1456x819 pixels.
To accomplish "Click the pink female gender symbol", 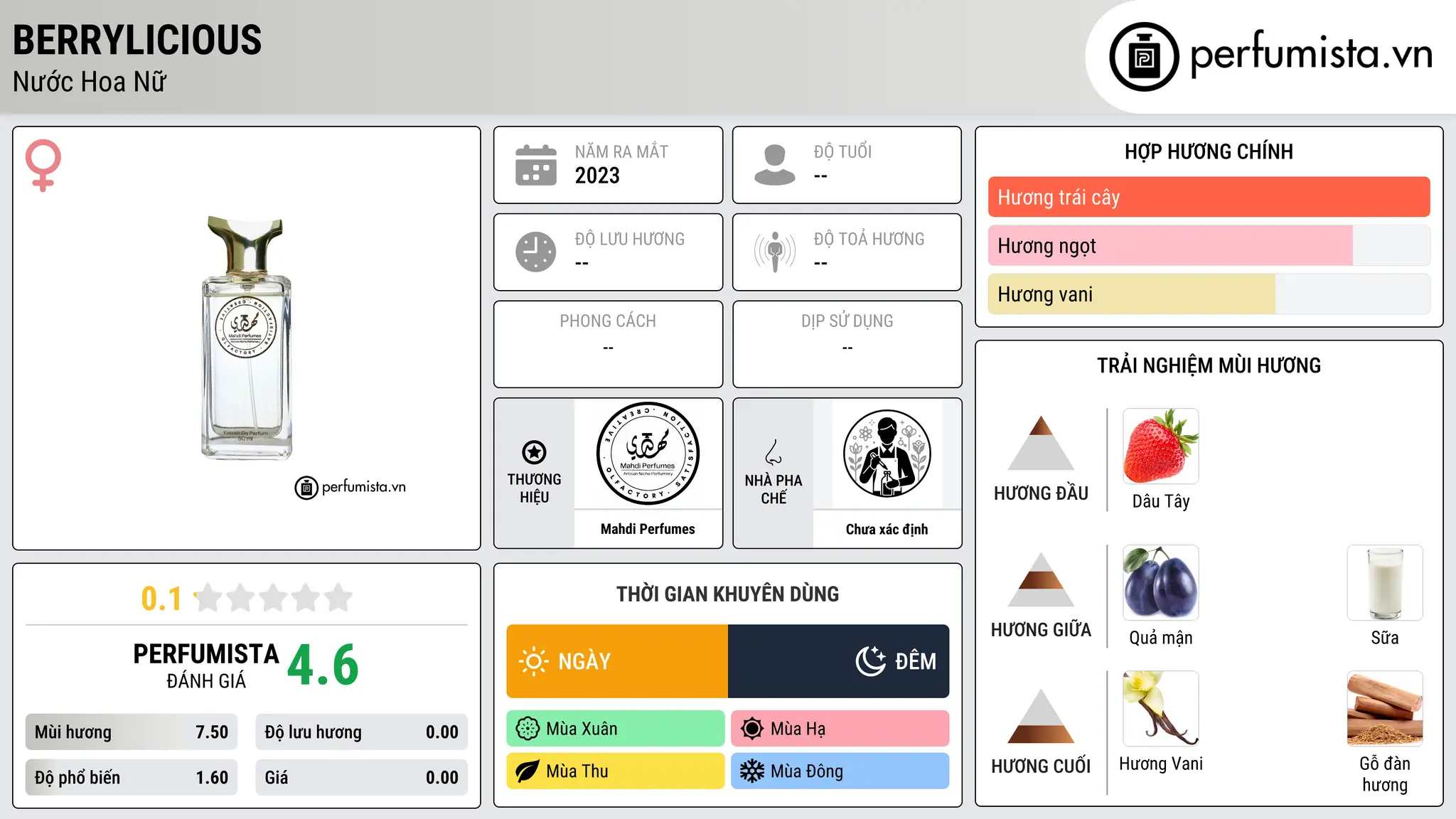I will [43, 165].
